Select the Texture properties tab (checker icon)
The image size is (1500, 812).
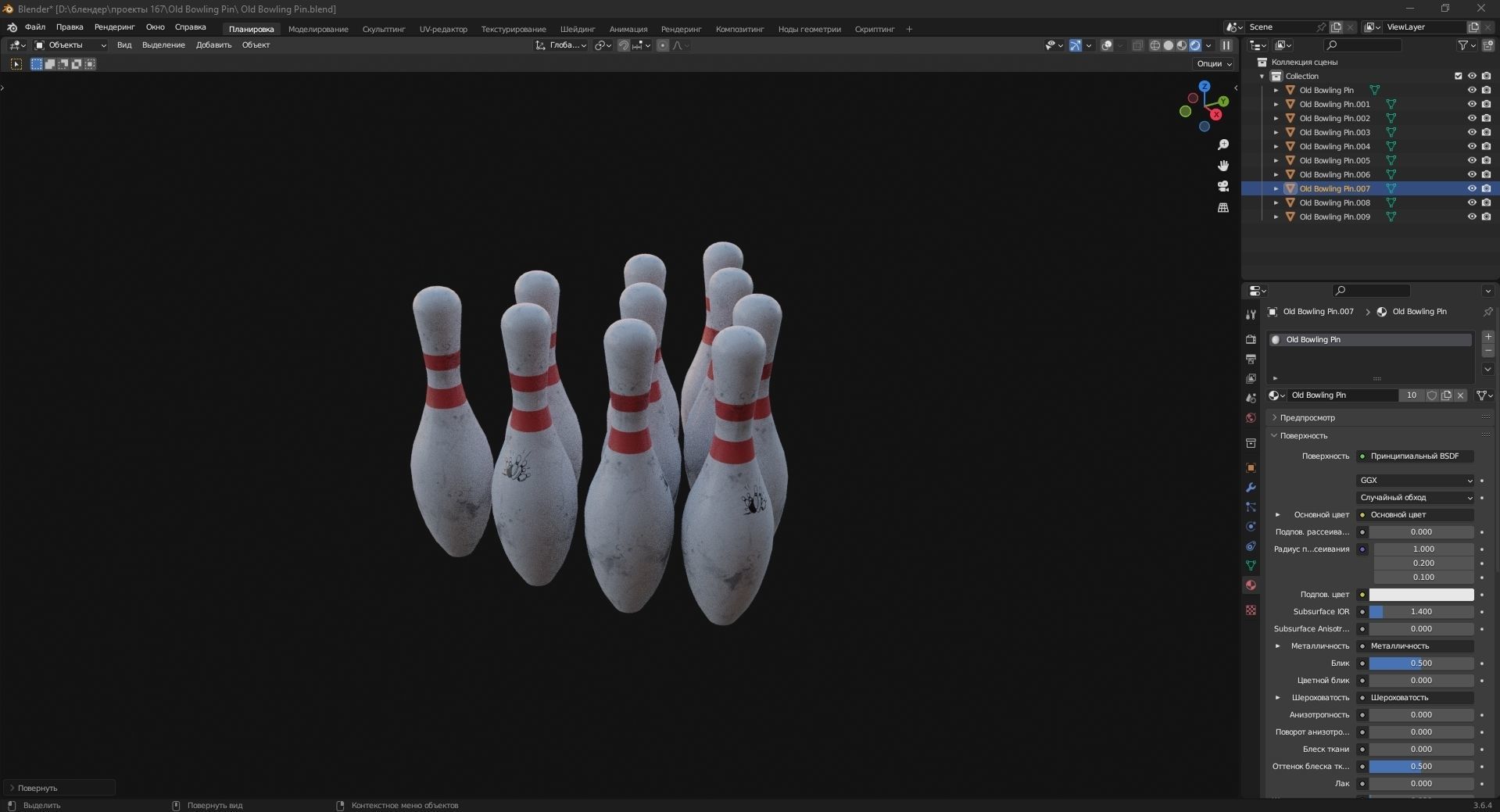click(1251, 610)
